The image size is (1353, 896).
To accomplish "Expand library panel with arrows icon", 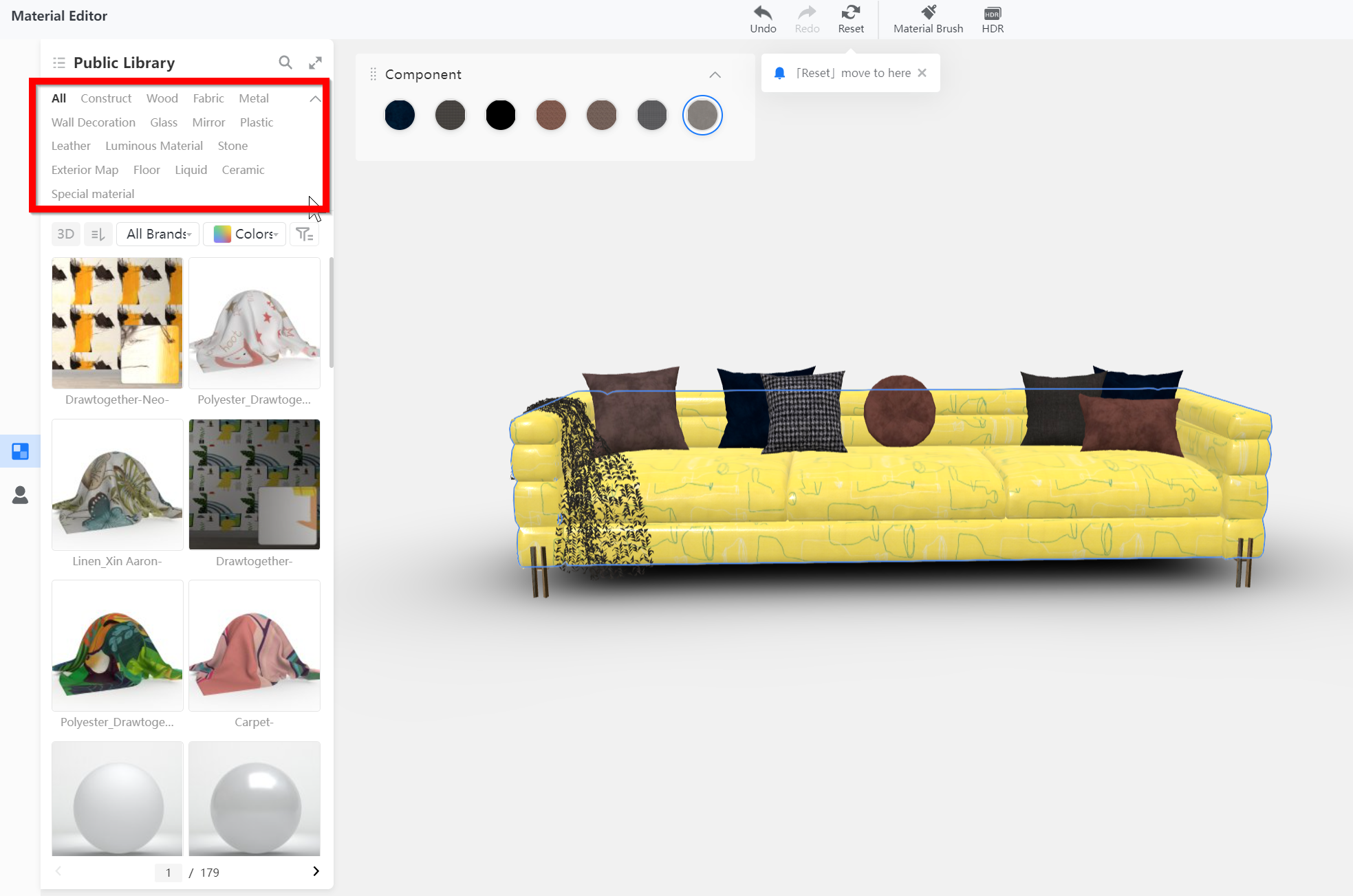I will click(x=315, y=63).
